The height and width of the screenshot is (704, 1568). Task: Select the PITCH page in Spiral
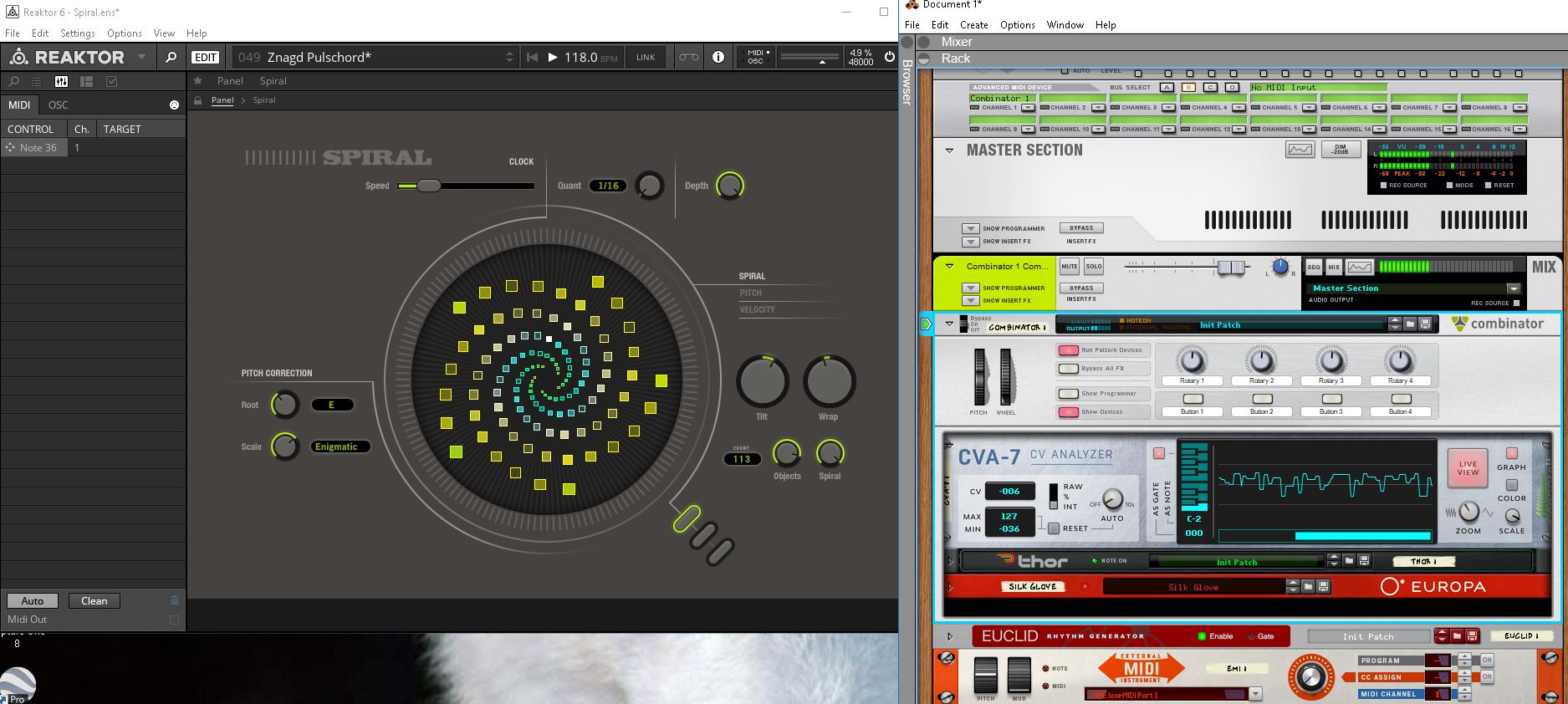[751, 293]
